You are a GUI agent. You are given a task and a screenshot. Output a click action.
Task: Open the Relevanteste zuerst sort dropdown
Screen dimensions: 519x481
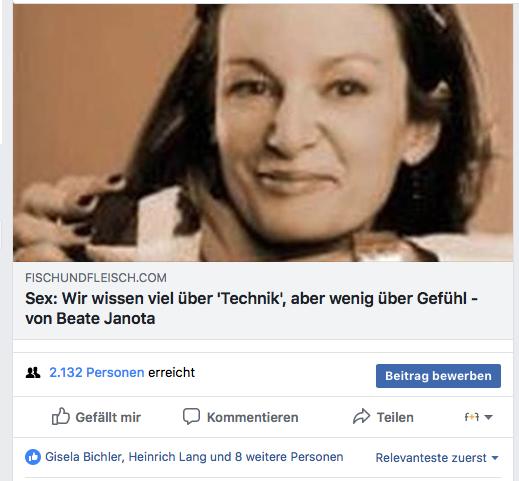click(x=437, y=458)
